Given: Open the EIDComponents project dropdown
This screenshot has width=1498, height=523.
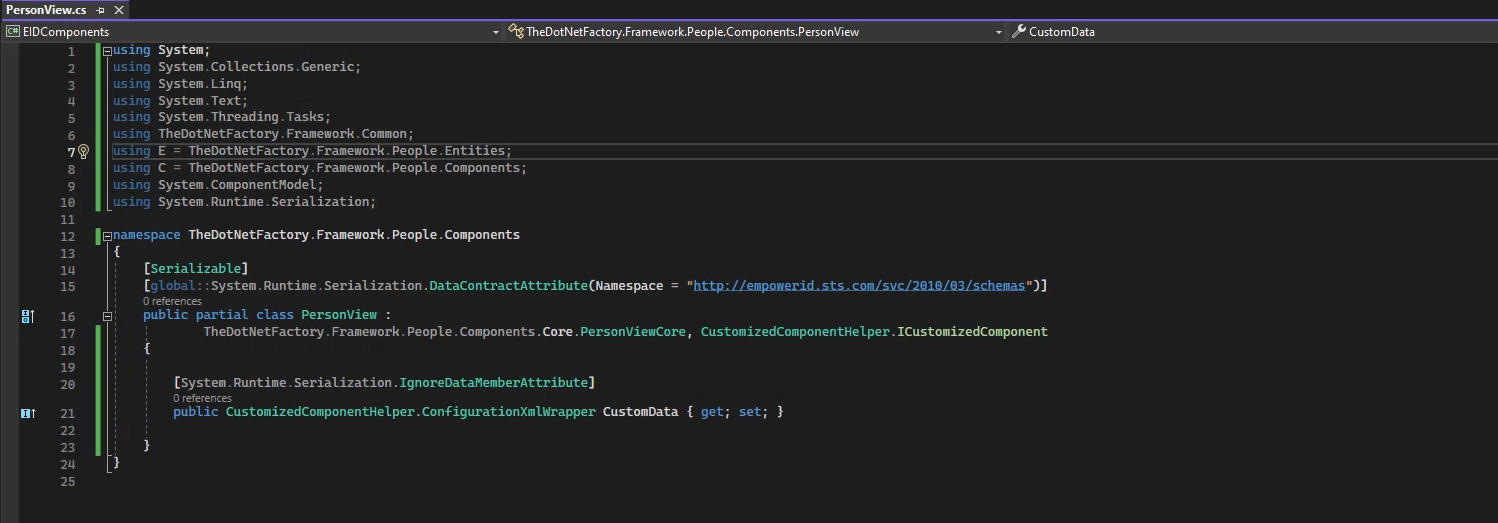Looking at the screenshot, I should (x=253, y=32).
